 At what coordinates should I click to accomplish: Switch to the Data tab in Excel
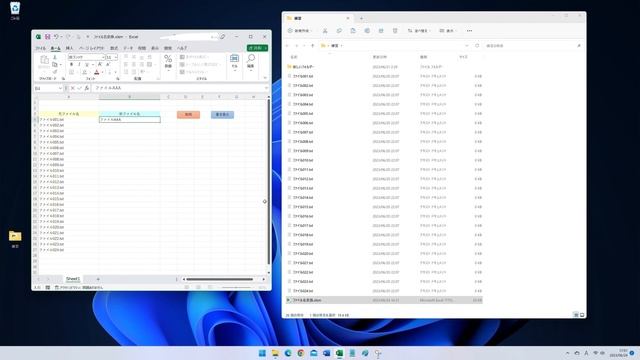click(128, 48)
